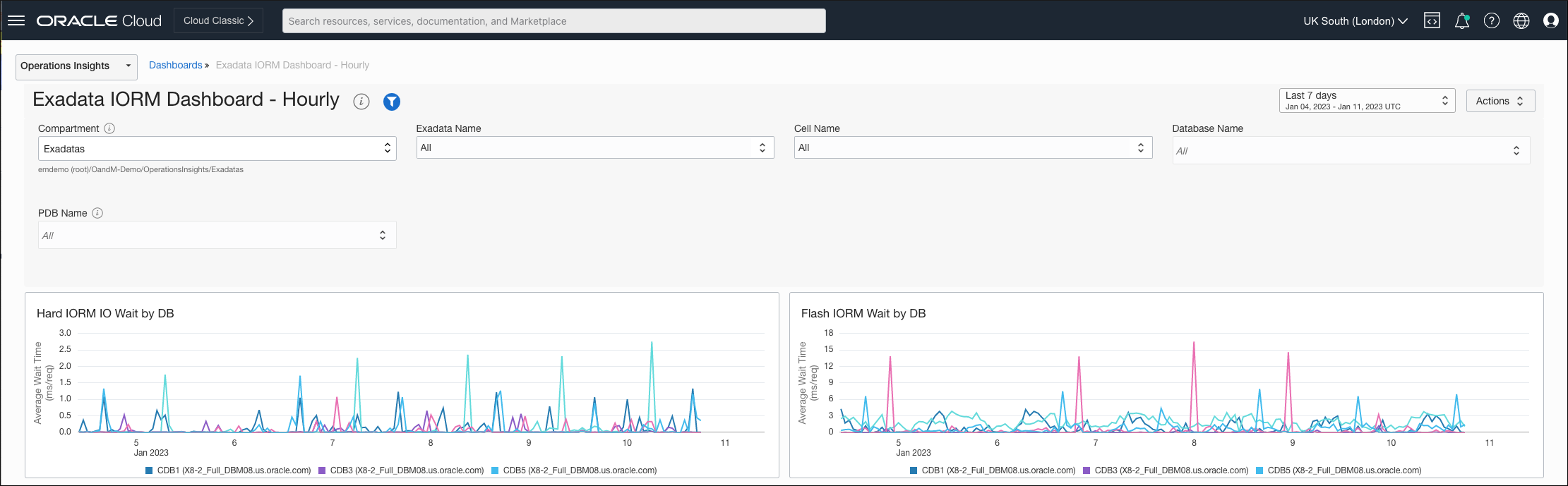Click the CDB3 legend swatch in Hard IORM chart
The height and width of the screenshot is (486, 1568).
click(x=322, y=470)
